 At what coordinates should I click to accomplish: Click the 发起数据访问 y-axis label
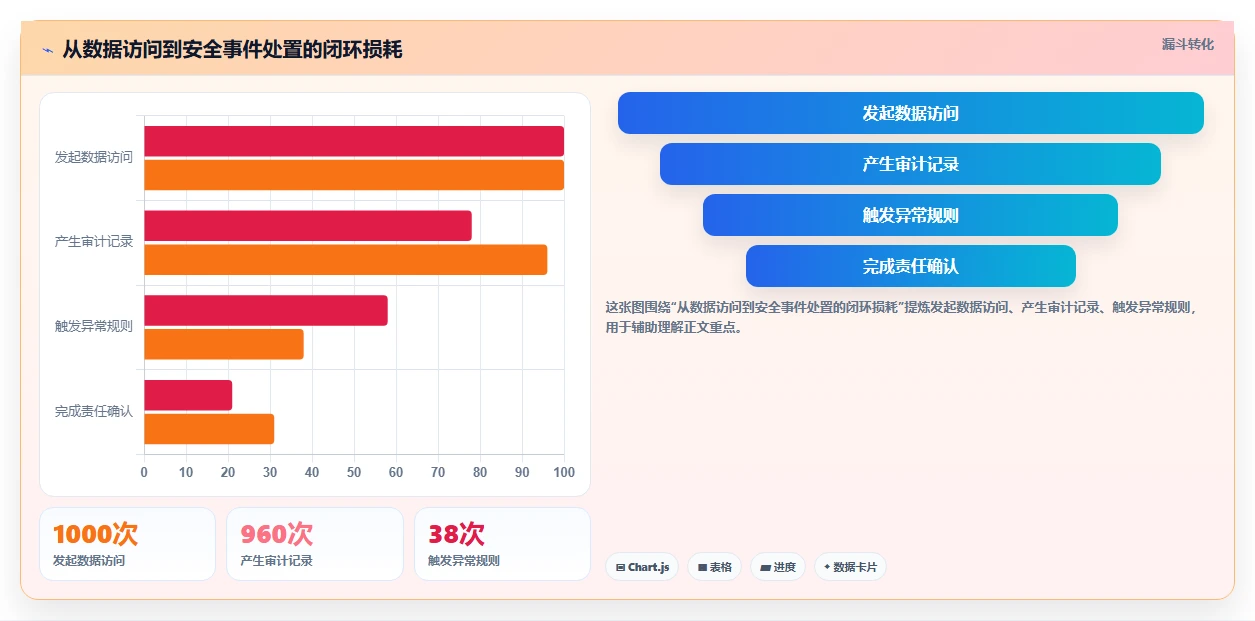pyautogui.click(x=94, y=158)
